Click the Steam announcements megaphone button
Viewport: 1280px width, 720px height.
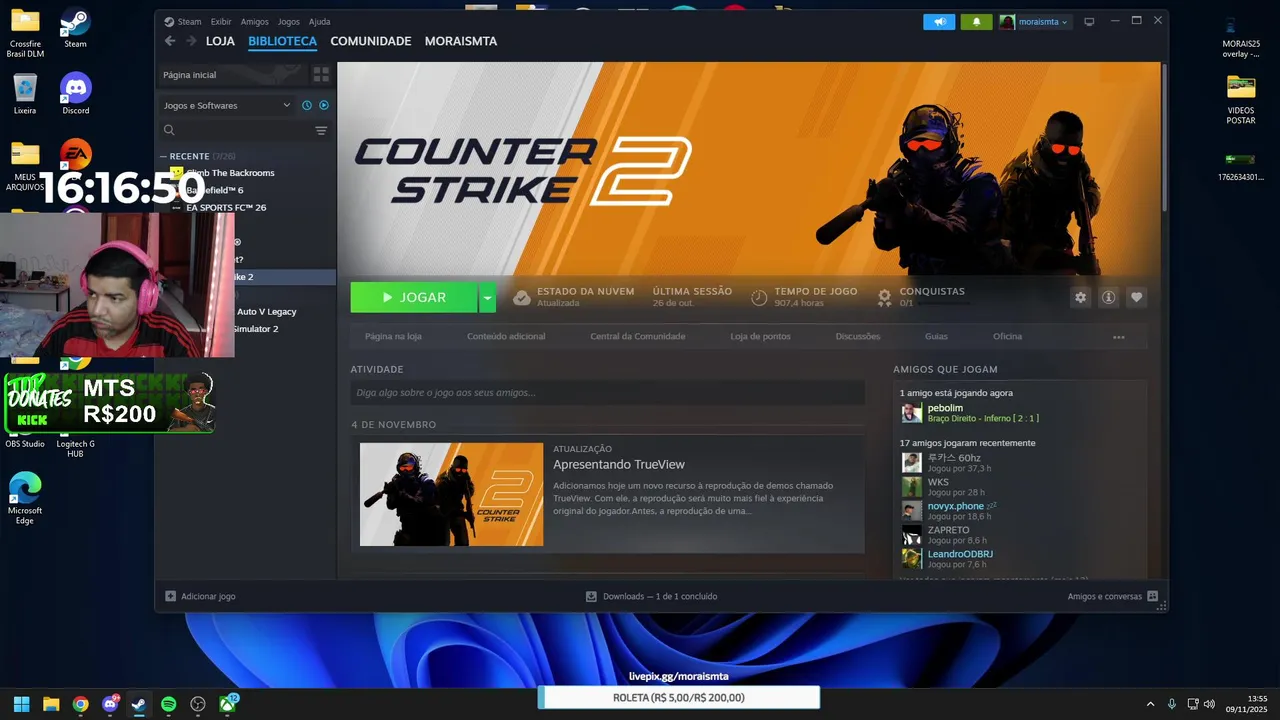point(939,21)
